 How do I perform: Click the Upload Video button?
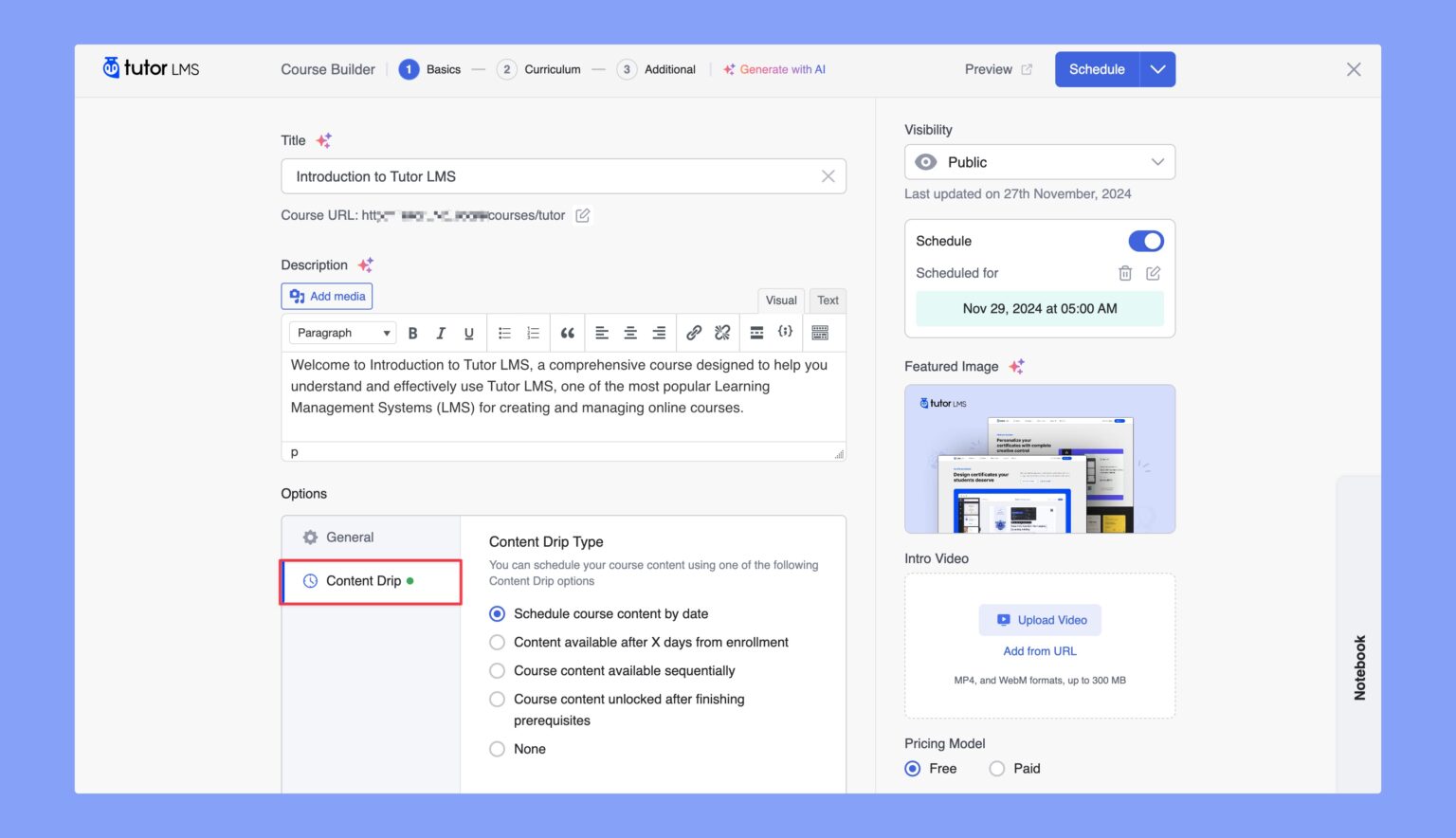(1040, 620)
